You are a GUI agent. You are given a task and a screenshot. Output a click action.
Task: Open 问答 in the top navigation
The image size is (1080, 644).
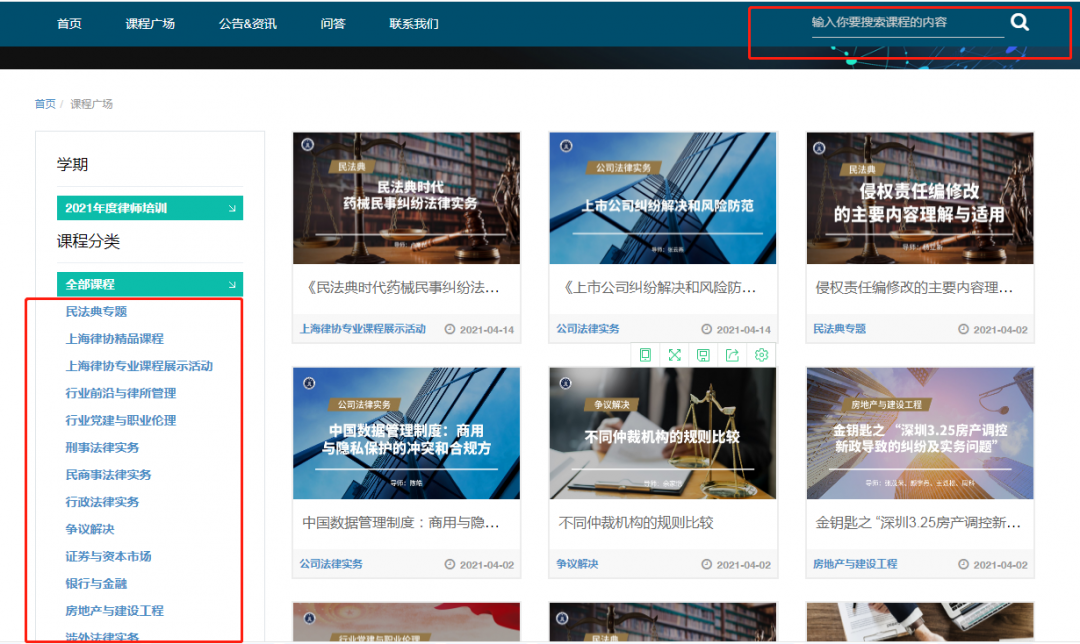(333, 23)
